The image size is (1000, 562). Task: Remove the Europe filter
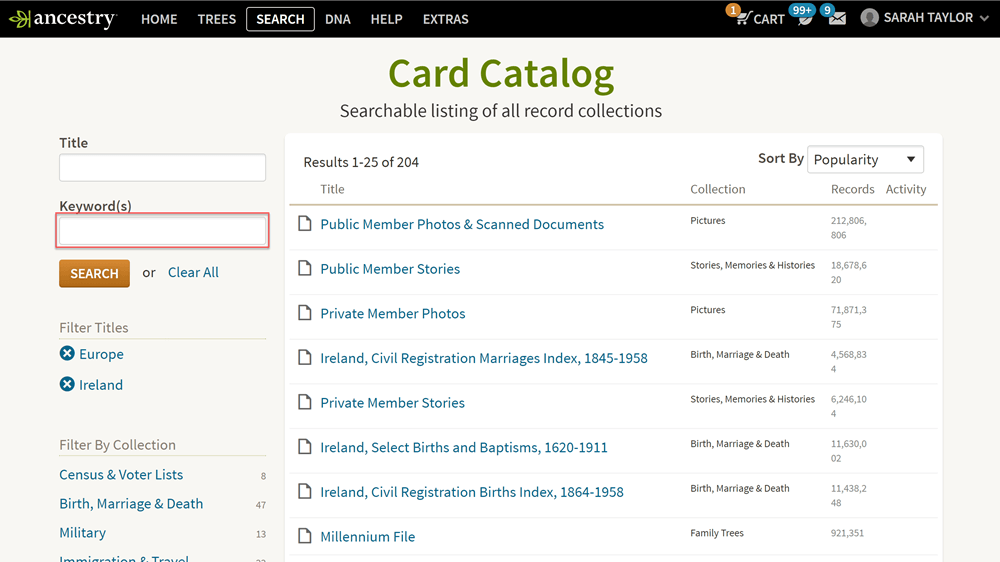(67, 353)
